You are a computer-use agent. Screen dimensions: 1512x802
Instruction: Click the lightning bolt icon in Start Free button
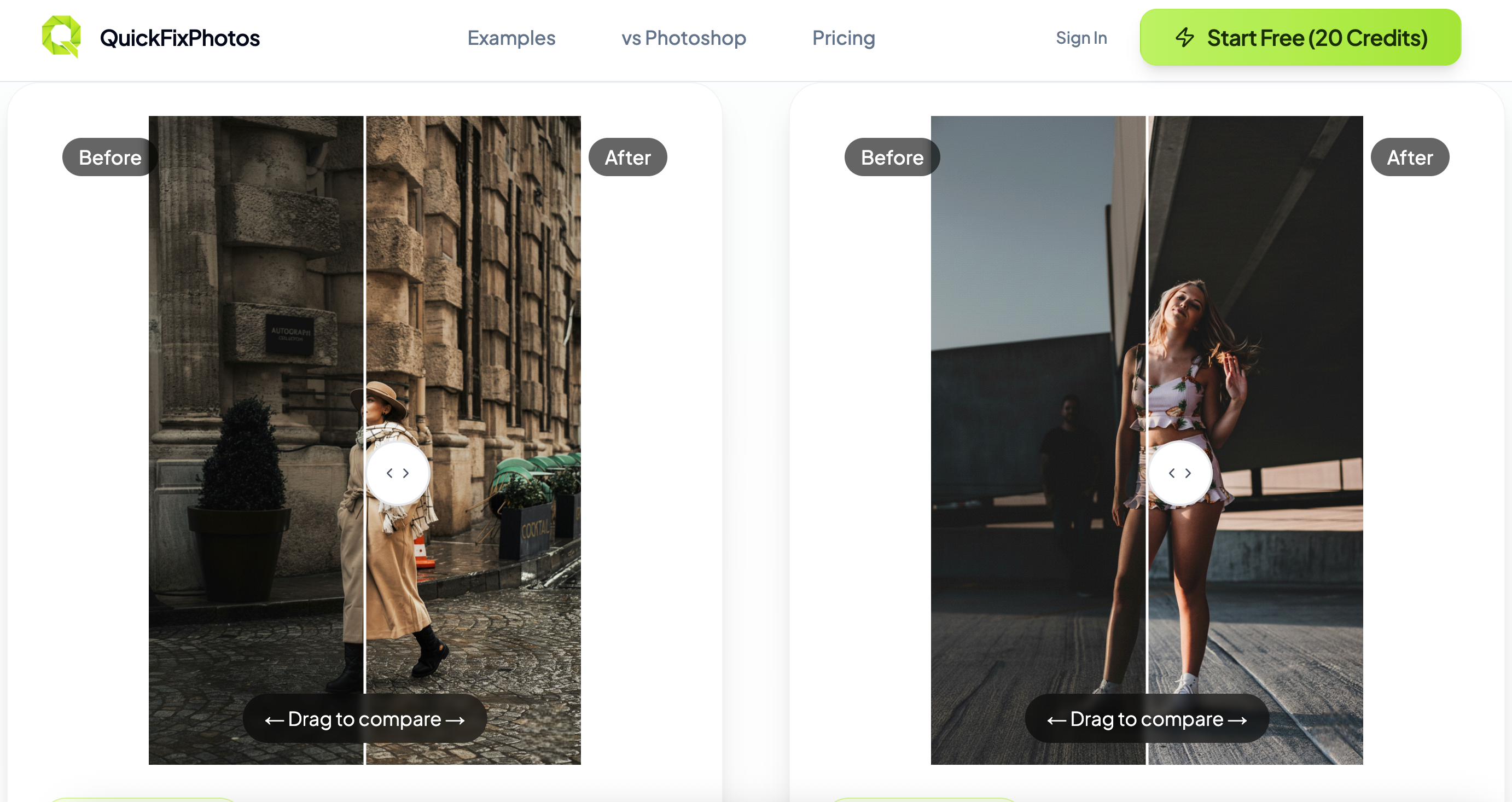coord(1184,38)
